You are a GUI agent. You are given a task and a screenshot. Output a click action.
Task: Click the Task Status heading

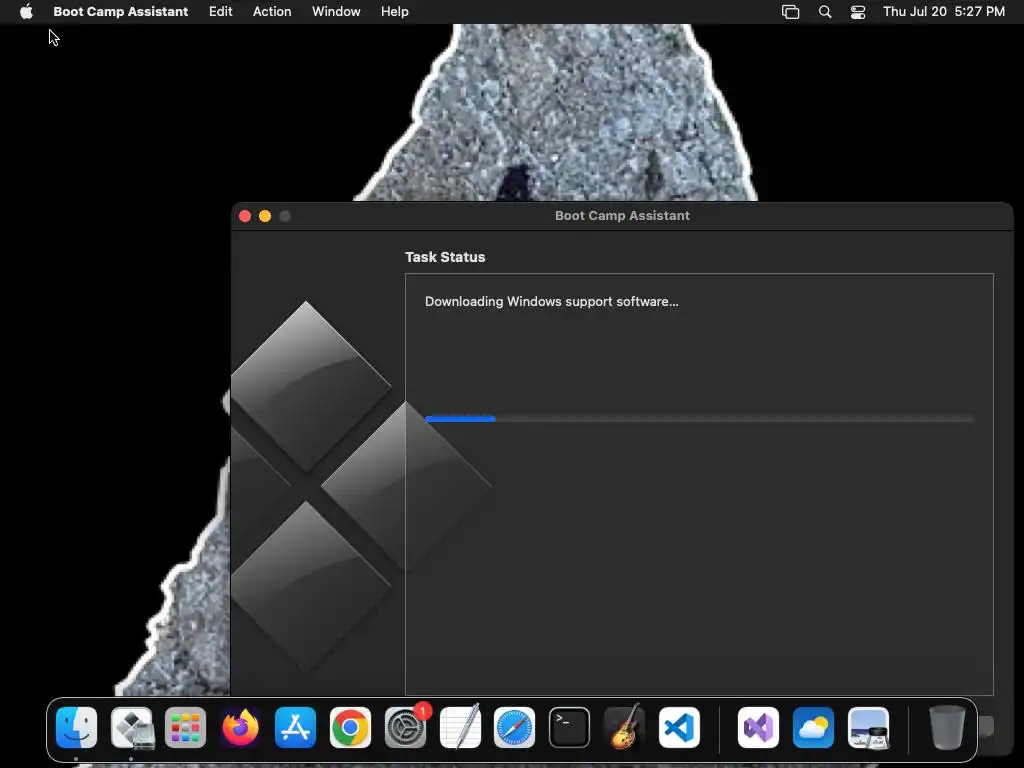point(445,257)
